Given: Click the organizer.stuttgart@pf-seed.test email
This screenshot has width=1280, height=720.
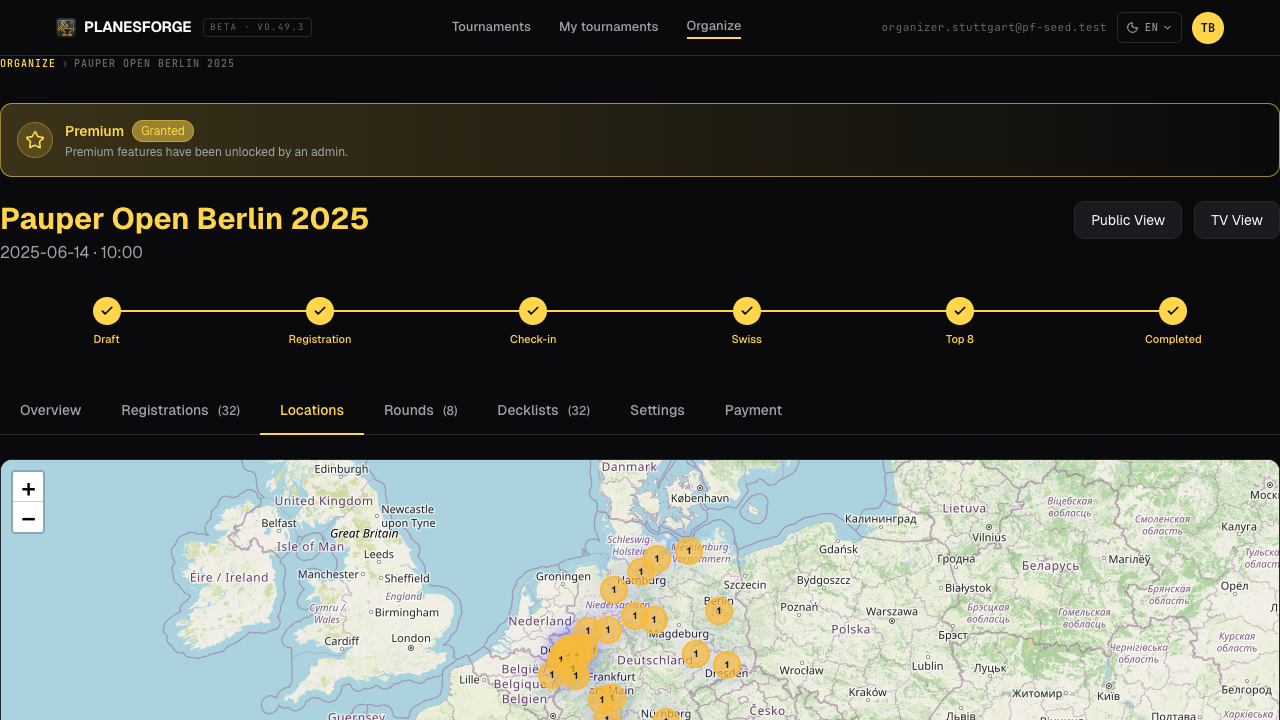Looking at the screenshot, I should pyautogui.click(x=994, y=28).
